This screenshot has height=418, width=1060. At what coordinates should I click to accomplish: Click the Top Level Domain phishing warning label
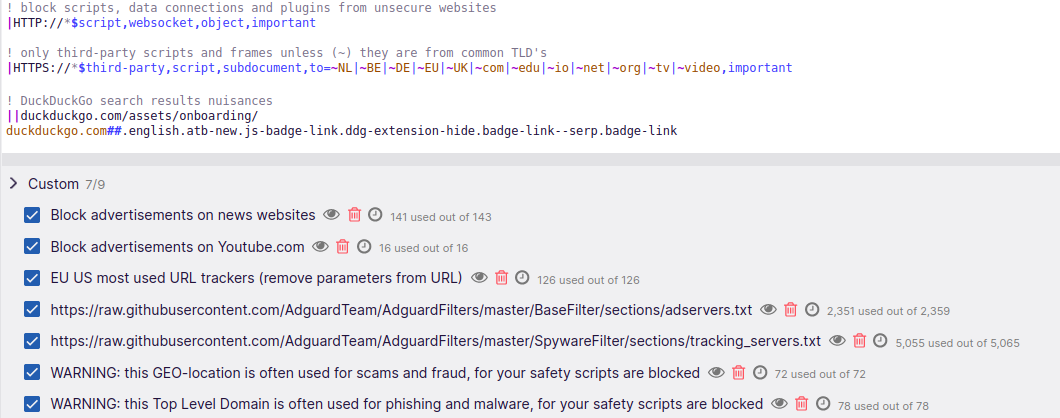click(x=406, y=404)
